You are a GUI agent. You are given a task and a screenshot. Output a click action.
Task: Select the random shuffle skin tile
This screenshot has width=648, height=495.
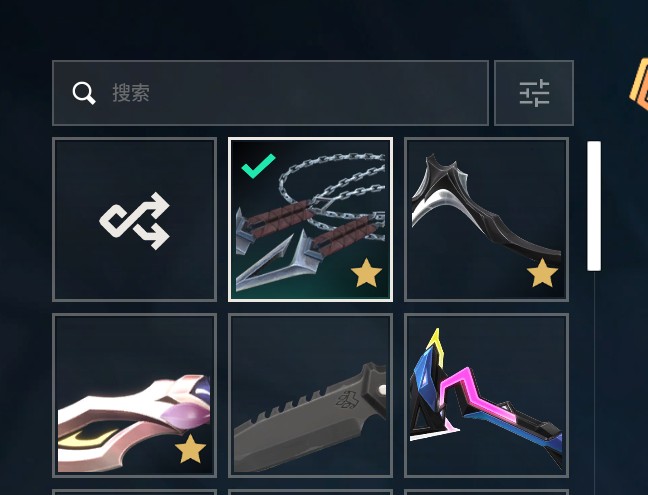pyautogui.click(x=135, y=219)
